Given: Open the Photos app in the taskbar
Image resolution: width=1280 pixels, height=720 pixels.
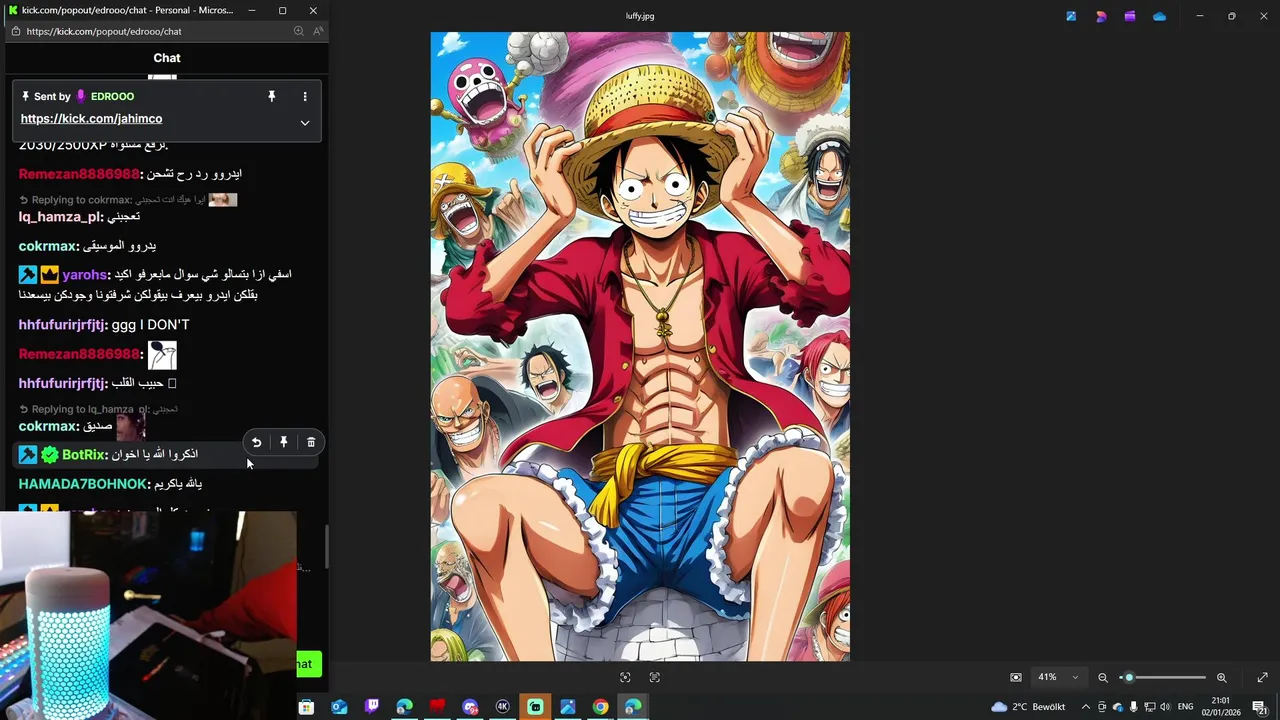Looking at the screenshot, I should [x=568, y=707].
